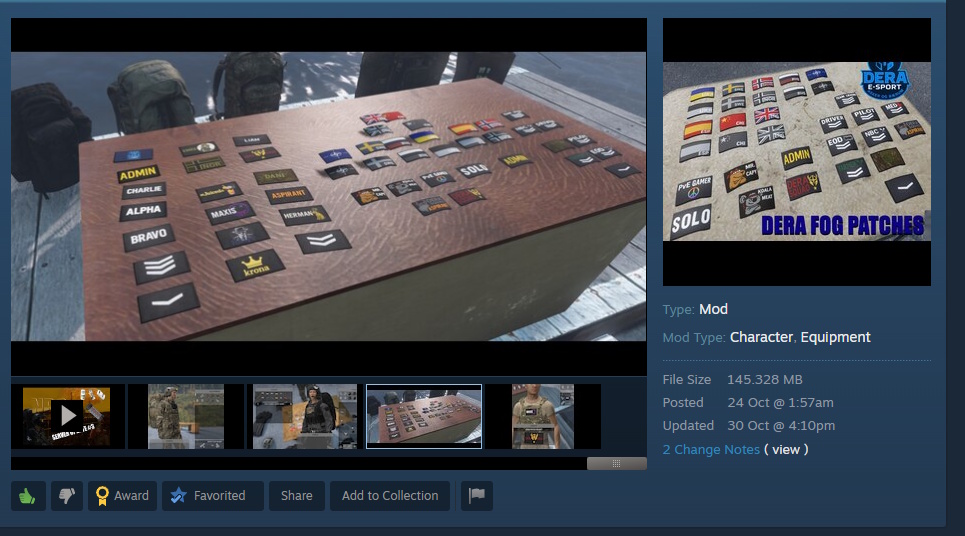Open the Share dialog

click(297, 496)
